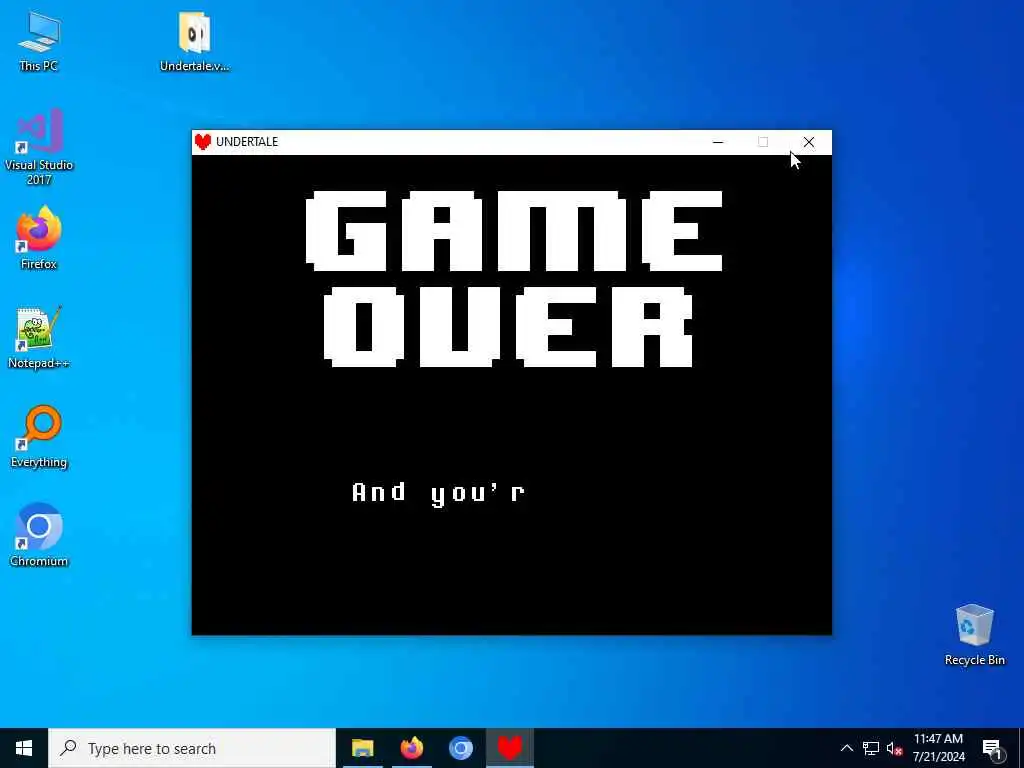Select the UNDERTALE heart taskbar button
1024x768 pixels.
pyautogui.click(x=509, y=748)
